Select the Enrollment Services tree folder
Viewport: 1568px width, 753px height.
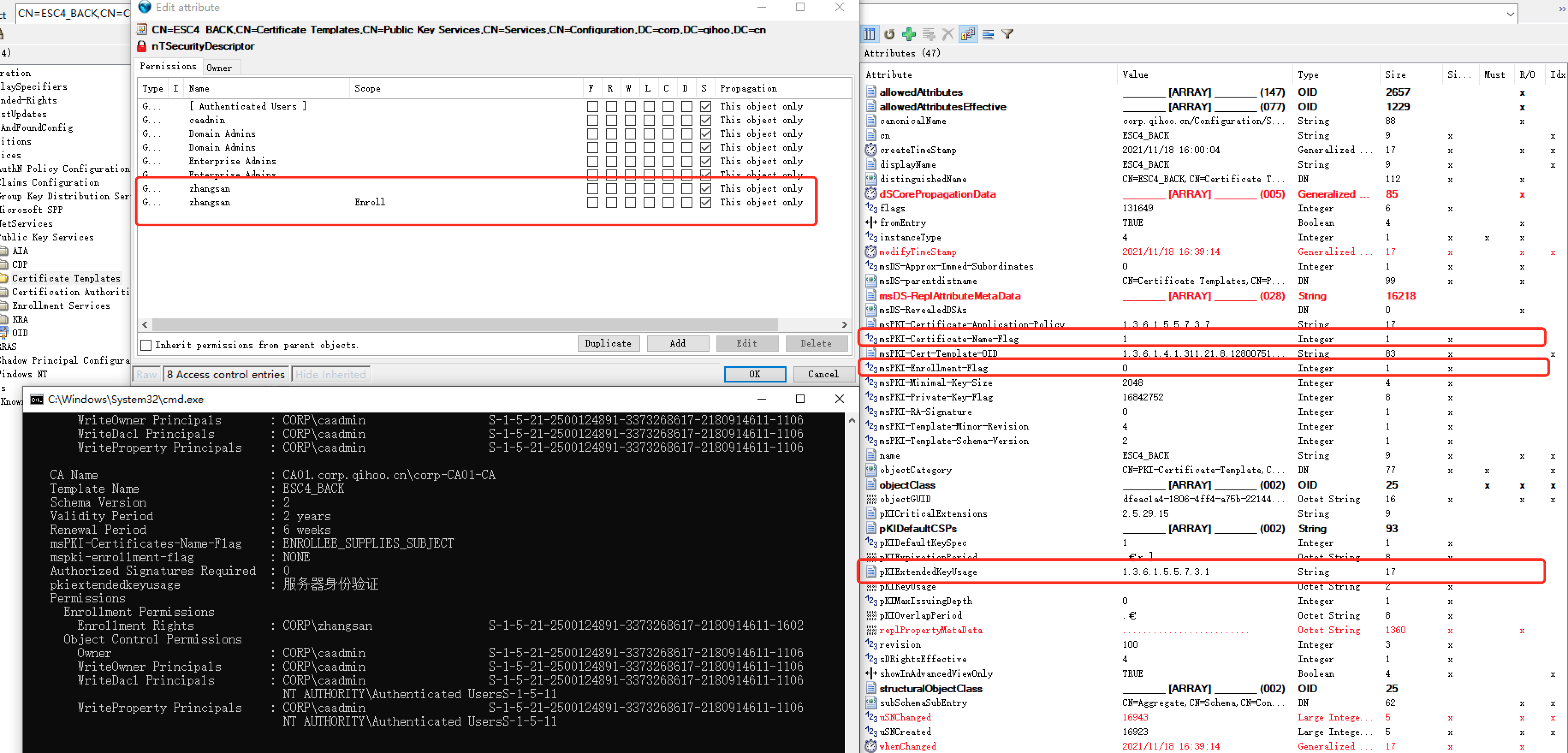click(61, 306)
